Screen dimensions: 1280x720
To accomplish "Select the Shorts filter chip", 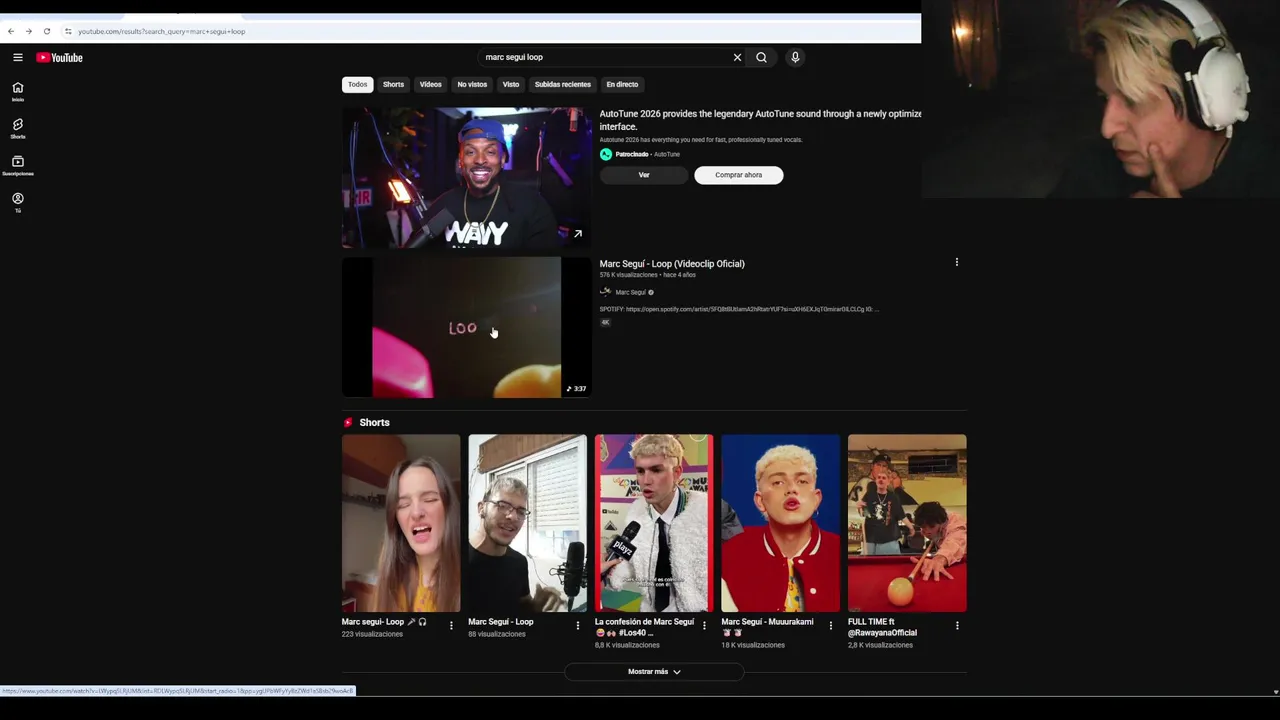I will (x=393, y=84).
